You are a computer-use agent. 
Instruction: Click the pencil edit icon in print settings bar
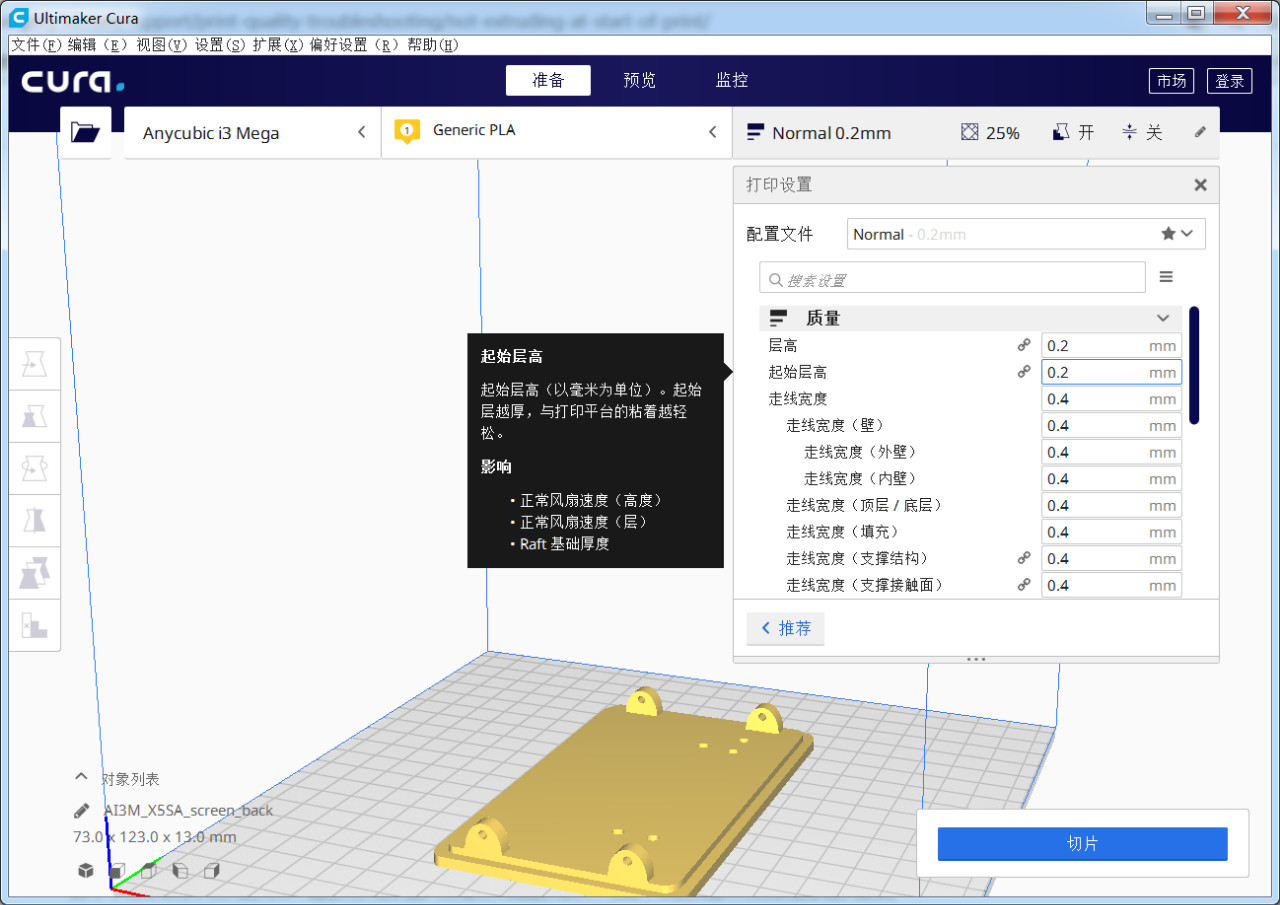(x=1201, y=132)
